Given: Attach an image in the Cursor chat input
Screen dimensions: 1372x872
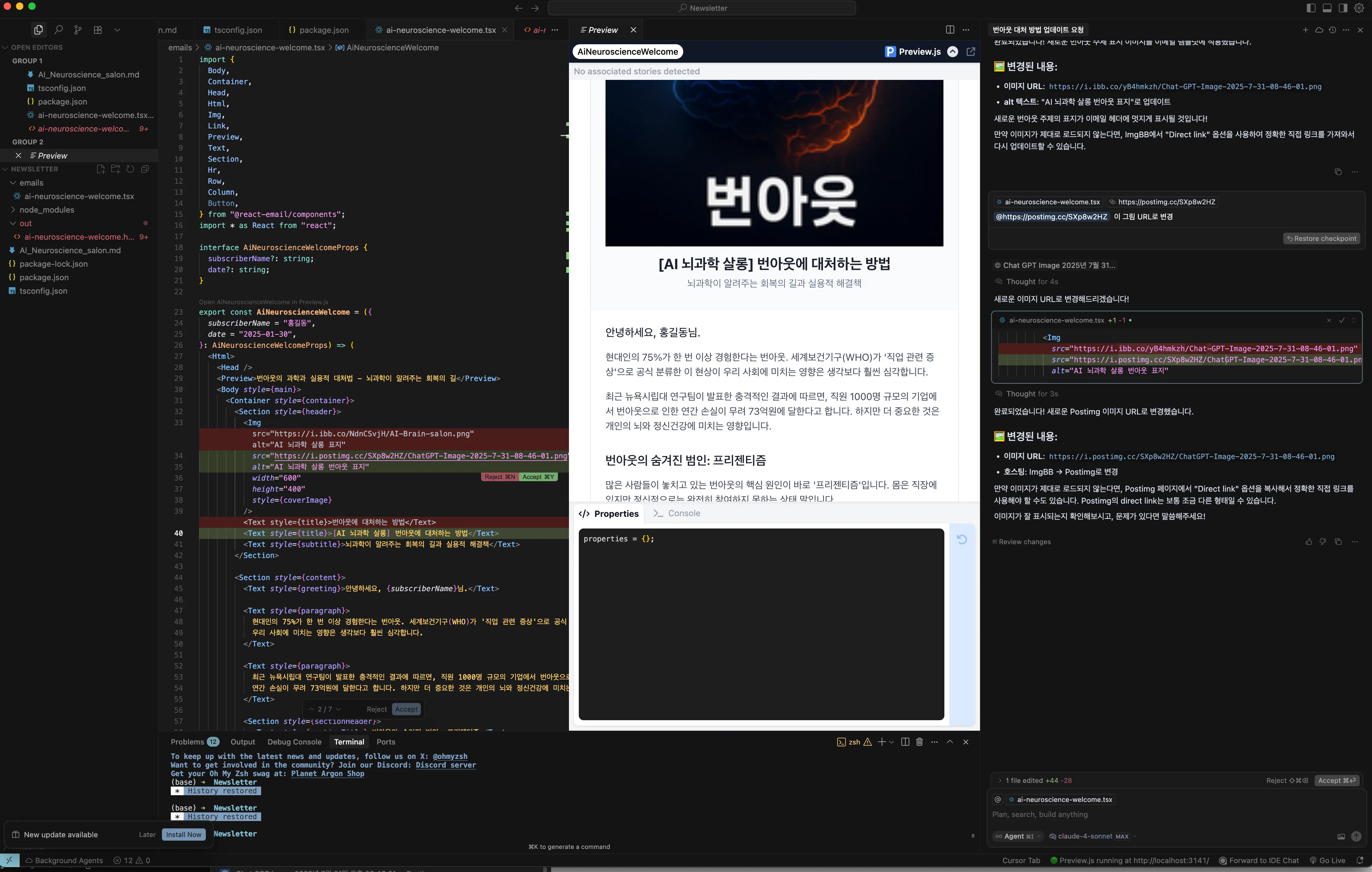Looking at the screenshot, I should click(x=1341, y=837).
